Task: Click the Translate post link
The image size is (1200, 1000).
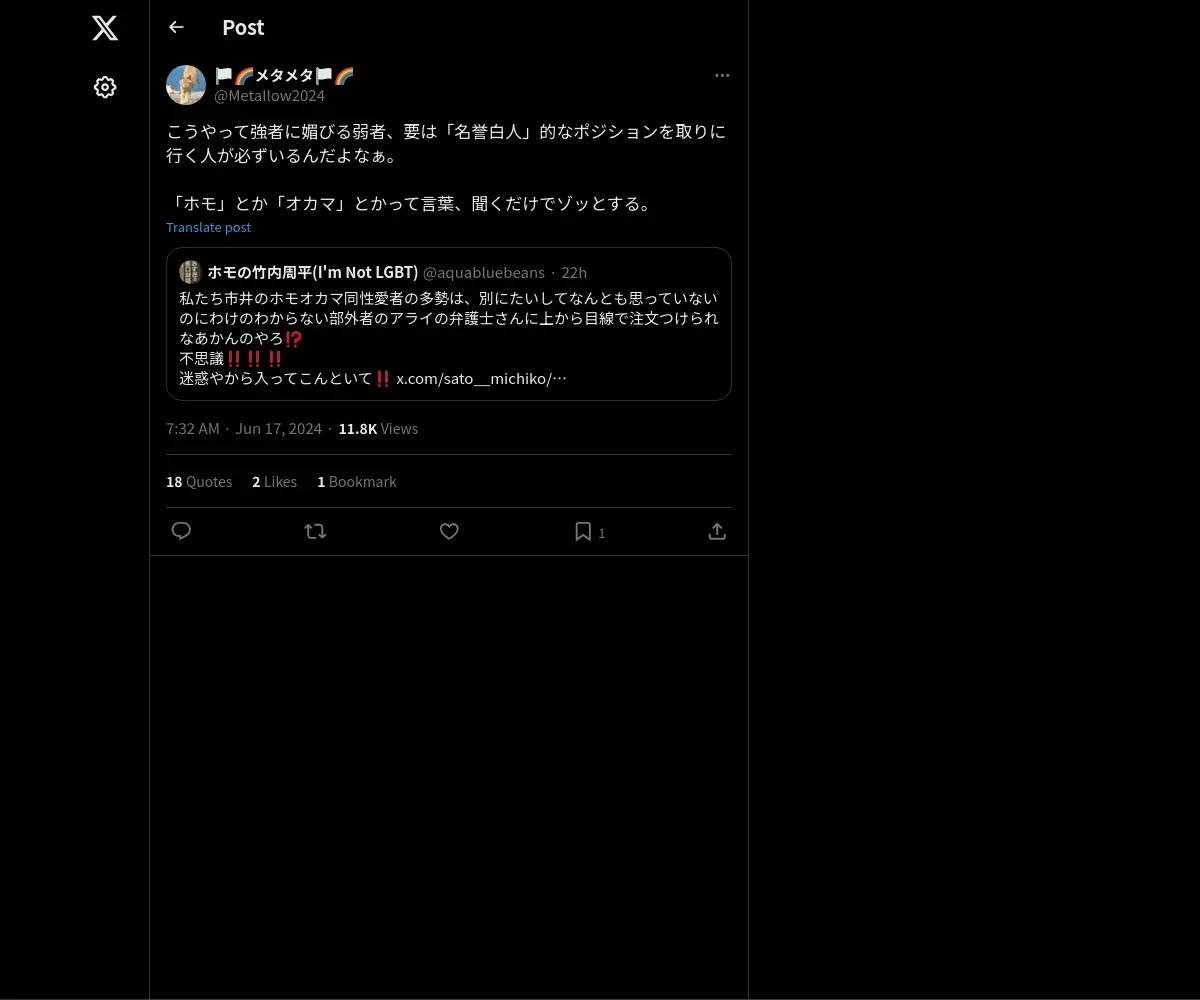Action: coord(208,227)
